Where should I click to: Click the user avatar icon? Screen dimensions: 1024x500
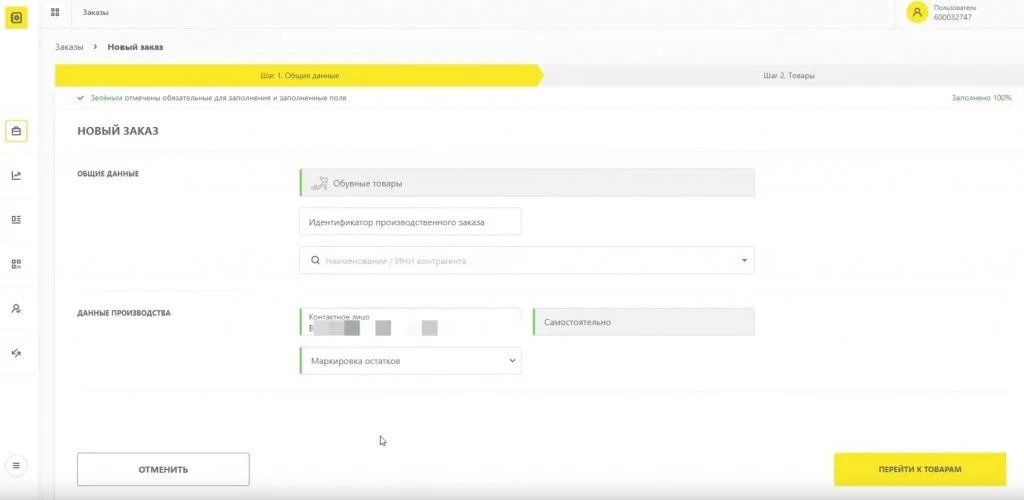[x=917, y=12]
